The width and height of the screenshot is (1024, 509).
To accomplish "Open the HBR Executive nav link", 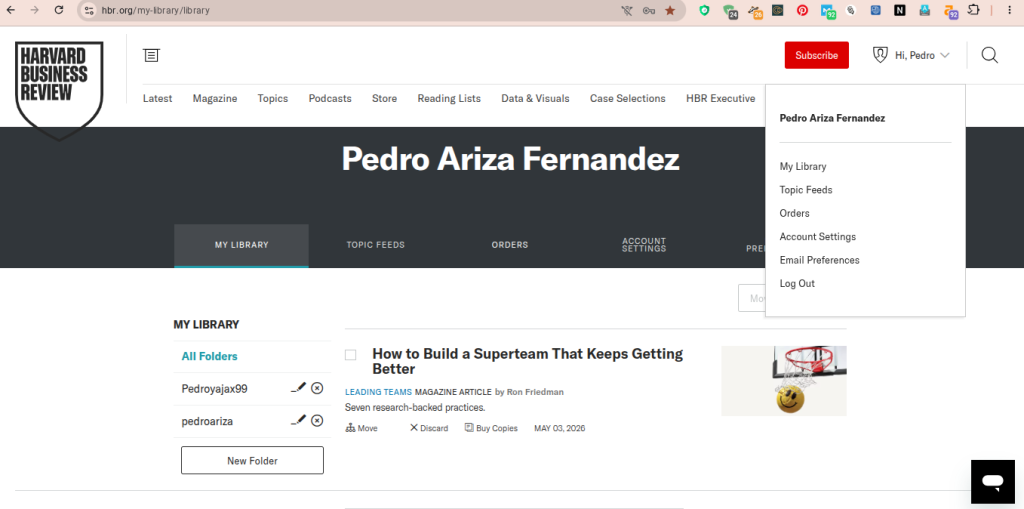I will pos(720,99).
